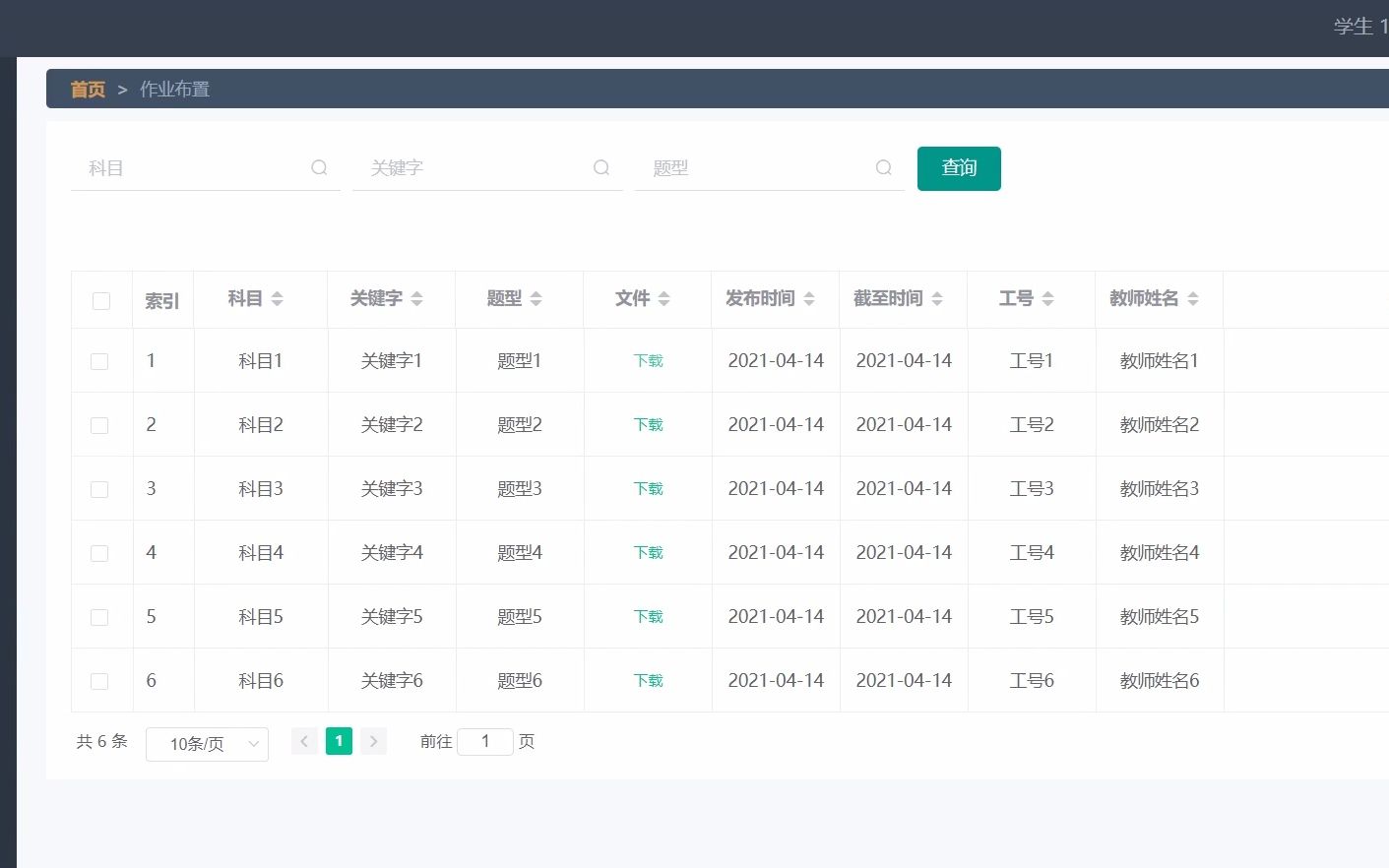Check the checkbox for row 1 (科目1)
This screenshot has width=1389, height=868.
coord(98,360)
